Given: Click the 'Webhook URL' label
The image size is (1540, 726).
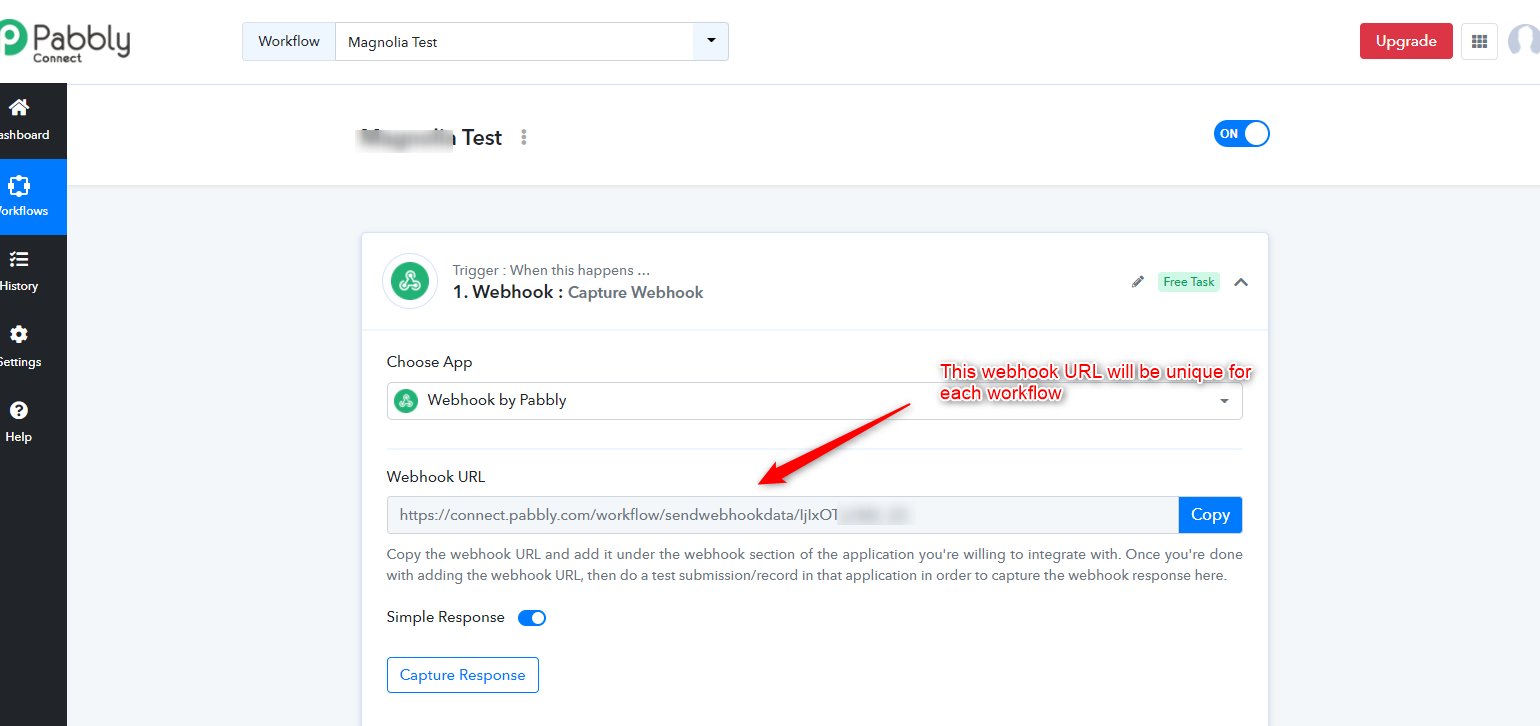Looking at the screenshot, I should click(x=436, y=477).
